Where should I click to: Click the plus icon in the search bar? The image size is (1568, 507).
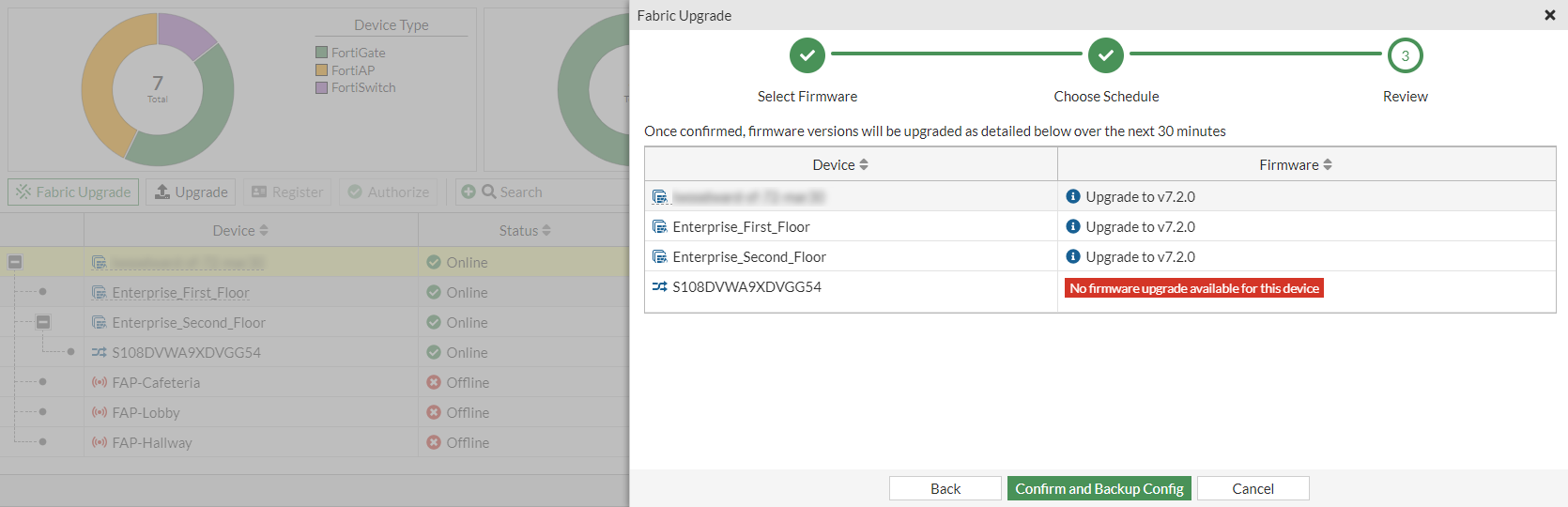[469, 192]
